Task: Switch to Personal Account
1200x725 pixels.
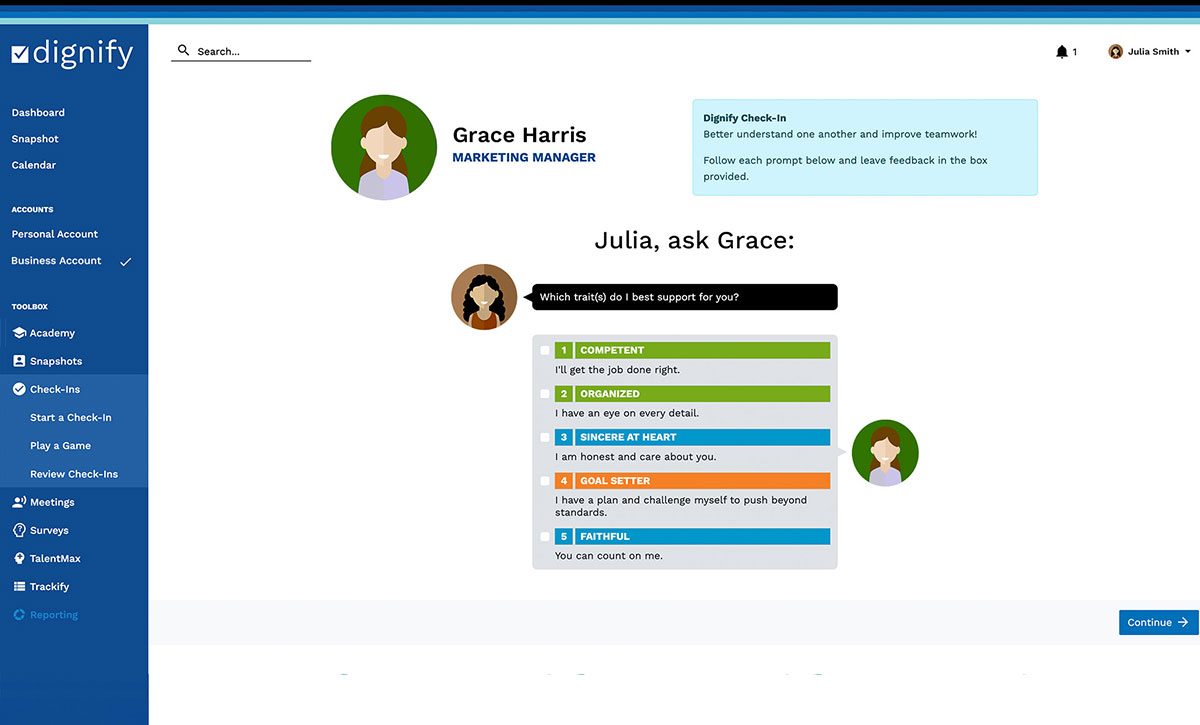Action: coord(55,234)
